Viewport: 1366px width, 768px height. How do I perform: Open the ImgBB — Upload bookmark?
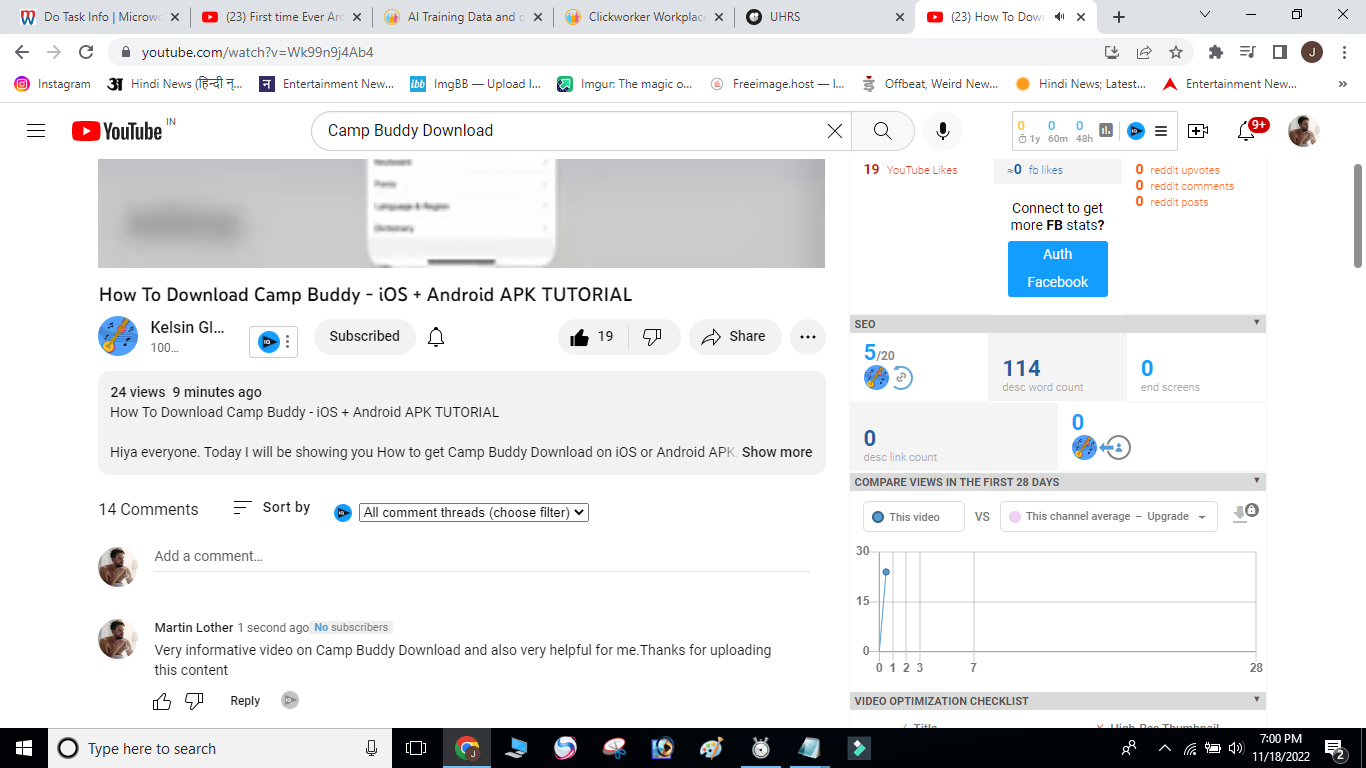[x=475, y=84]
